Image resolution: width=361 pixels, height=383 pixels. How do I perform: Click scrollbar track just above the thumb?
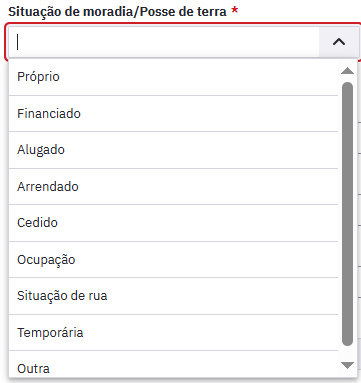(x=347, y=79)
